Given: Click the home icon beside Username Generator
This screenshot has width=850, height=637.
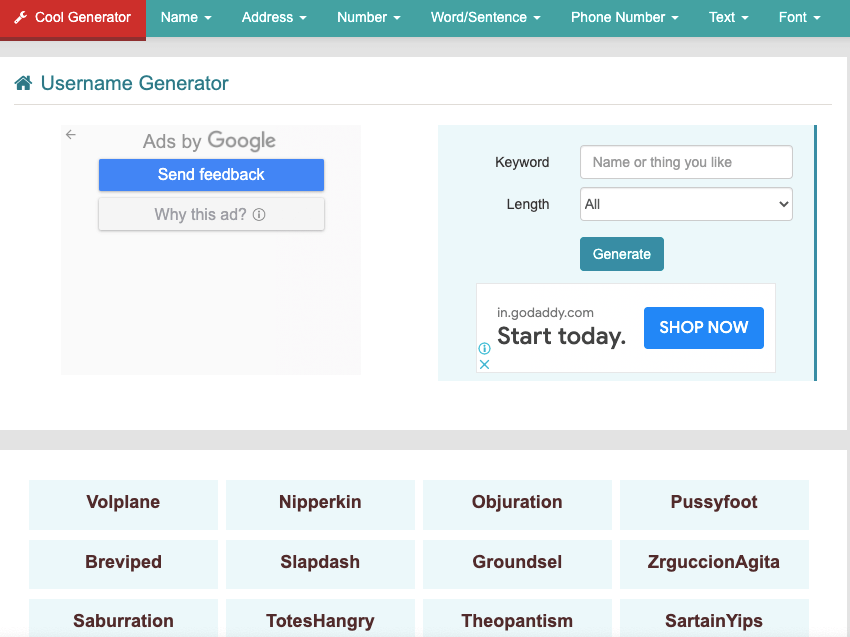Looking at the screenshot, I should click(23, 84).
